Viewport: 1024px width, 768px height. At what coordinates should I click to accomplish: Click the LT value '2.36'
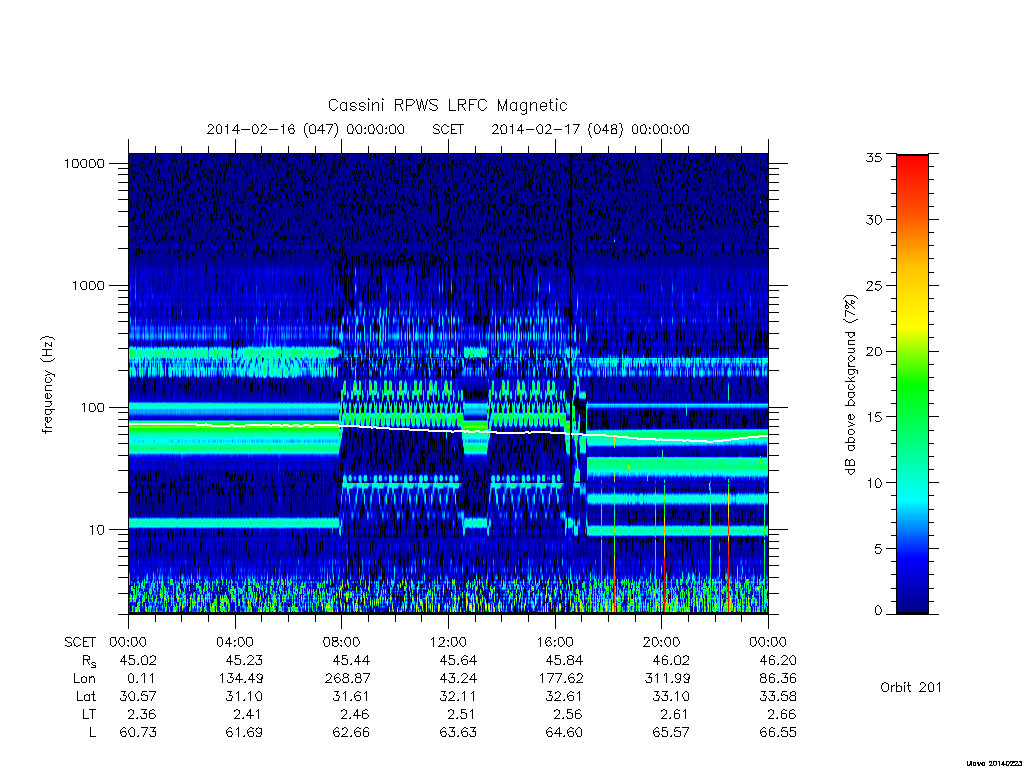142,714
